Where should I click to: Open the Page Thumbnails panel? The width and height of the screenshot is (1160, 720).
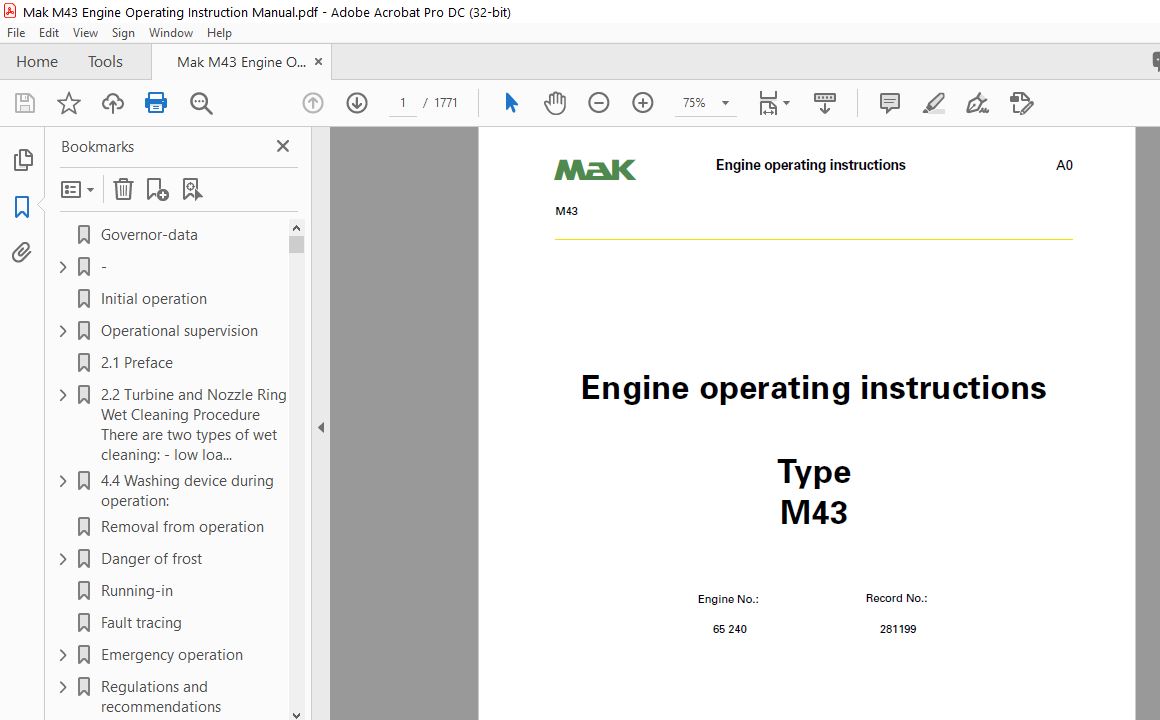(x=23, y=160)
